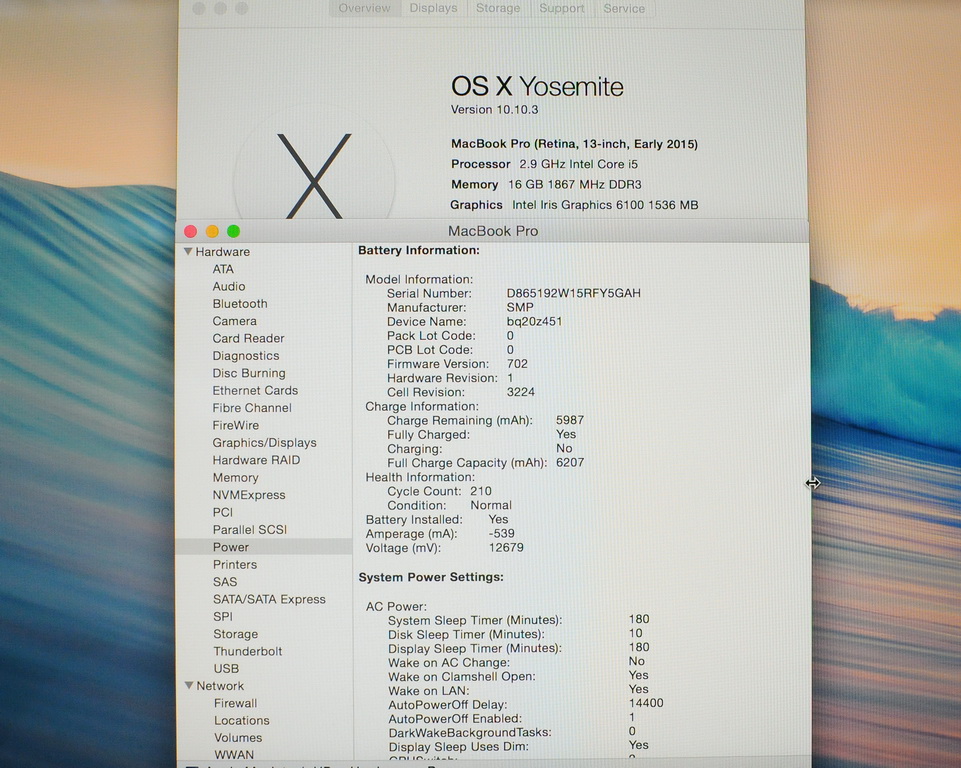Select FireWire in the sidebar
This screenshot has height=768, width=961.
click(235, 425)
